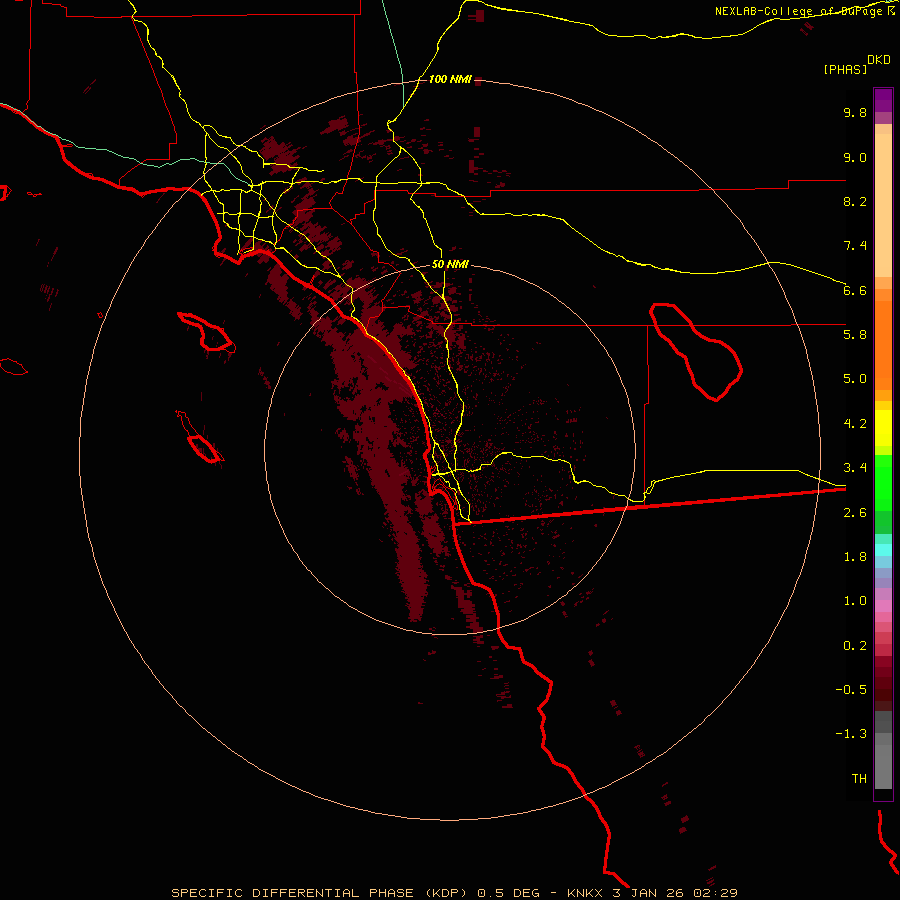Click the 5.0 scale value
Screen dimensions: 900x900
click(855, 379)
